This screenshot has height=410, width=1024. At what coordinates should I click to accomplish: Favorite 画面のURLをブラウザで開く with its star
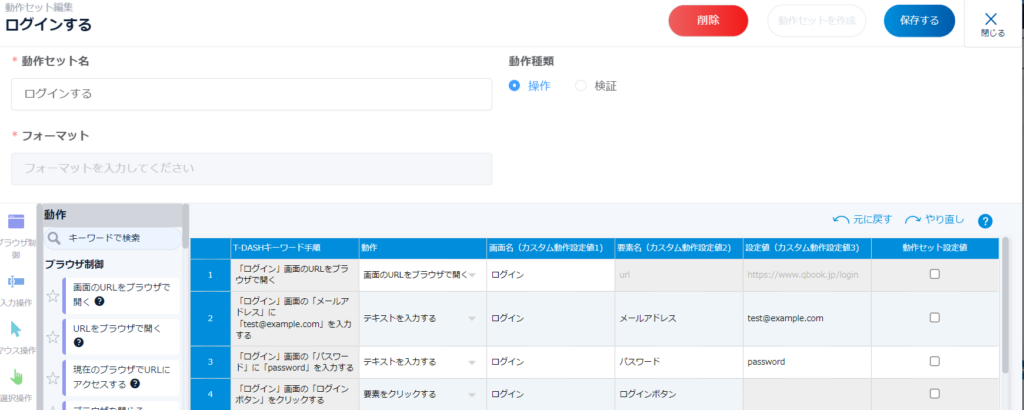coord(53,295)
